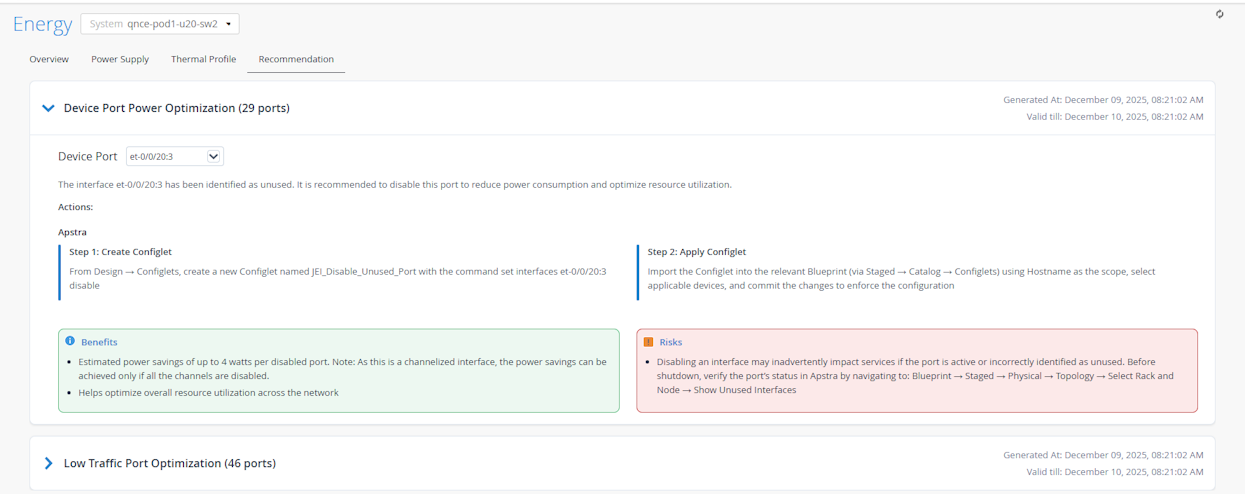This screenshot has height=494, width=1245.
Task: Click the Energy page title
Action: point(42,24)
